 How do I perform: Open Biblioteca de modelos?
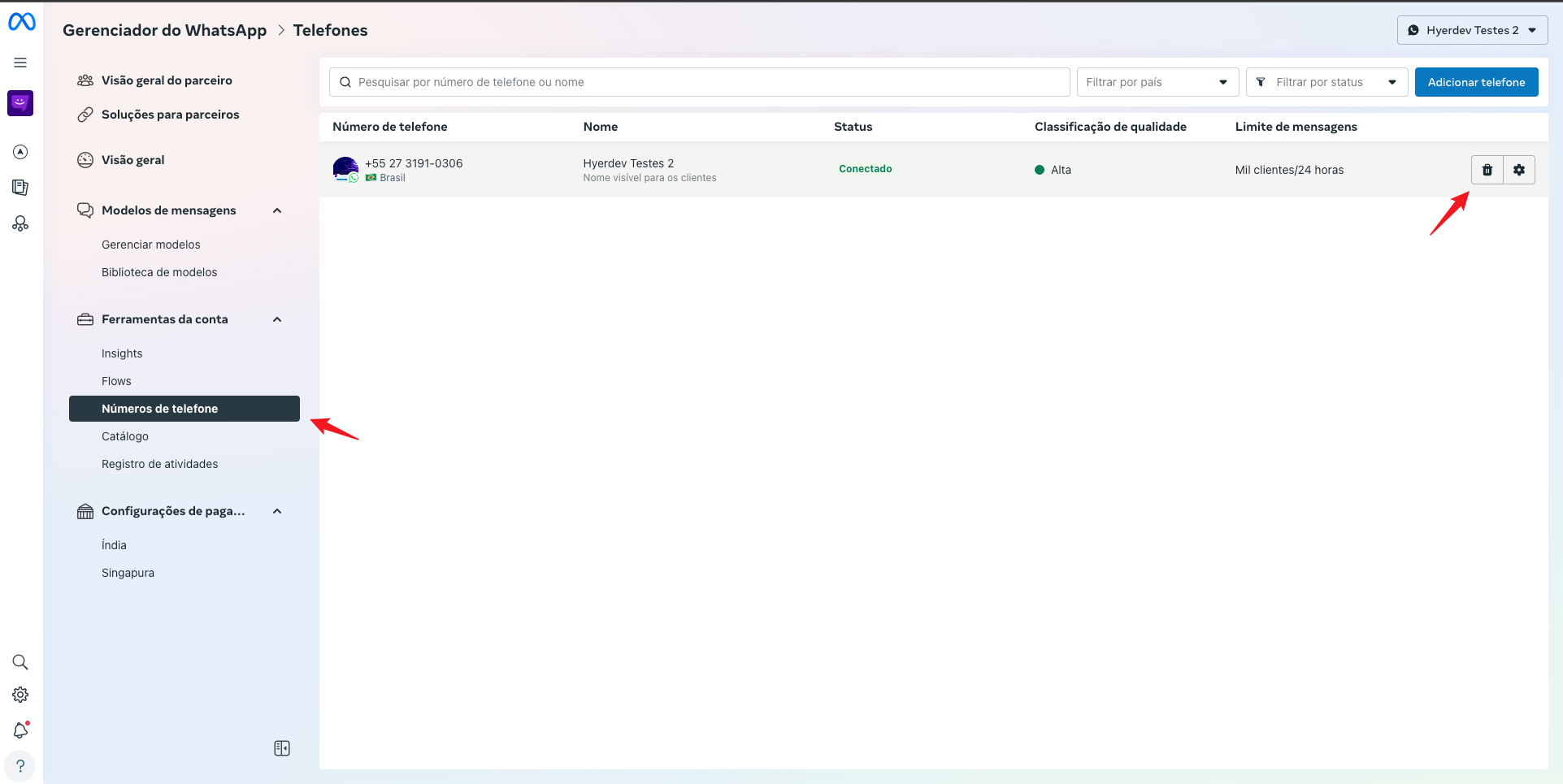pyautogui.click(x=159, y=272)
